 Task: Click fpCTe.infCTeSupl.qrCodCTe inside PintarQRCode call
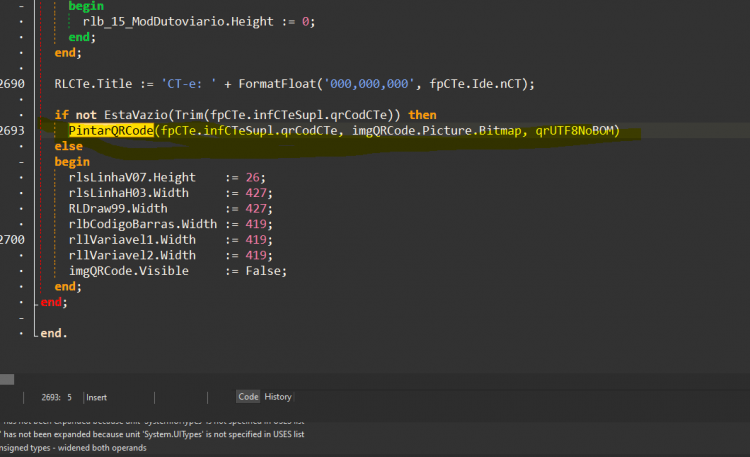pyautogui.click(x=249, y=131)
